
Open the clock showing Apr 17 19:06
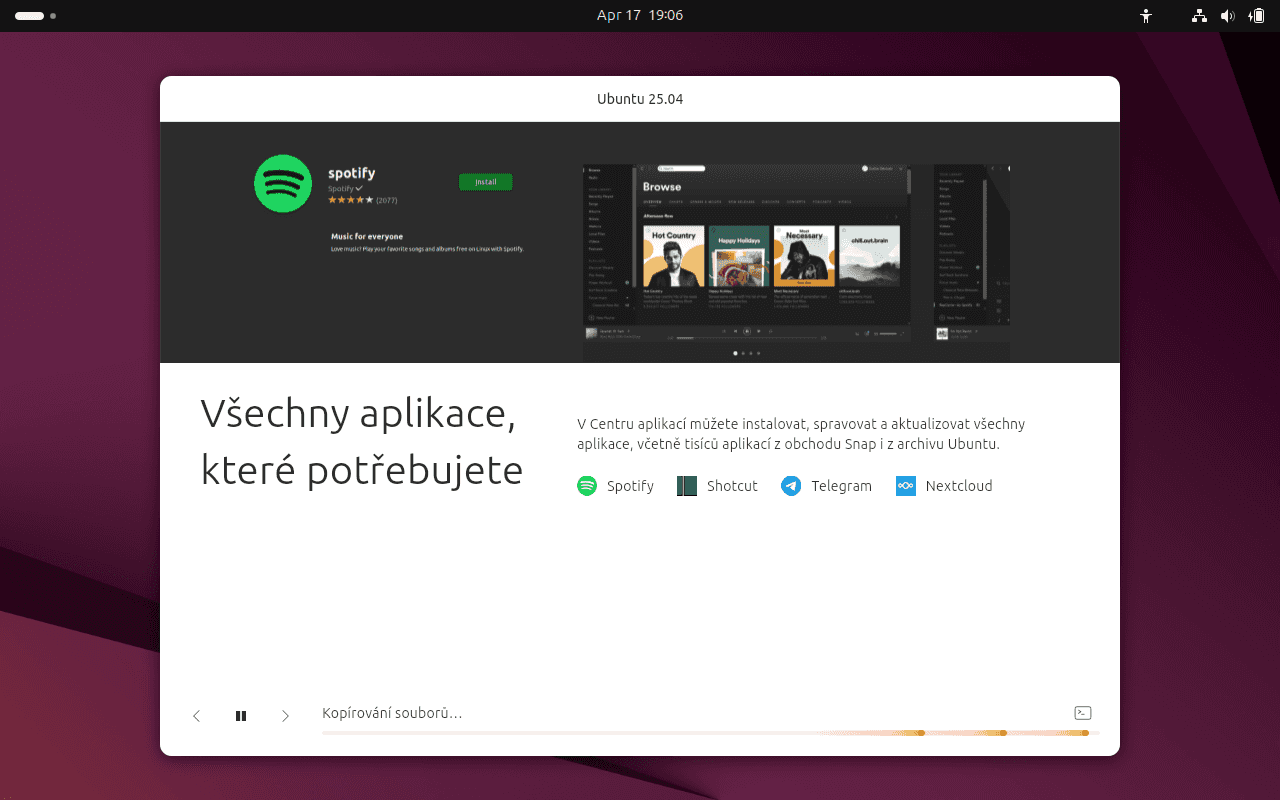coord(640,16)
